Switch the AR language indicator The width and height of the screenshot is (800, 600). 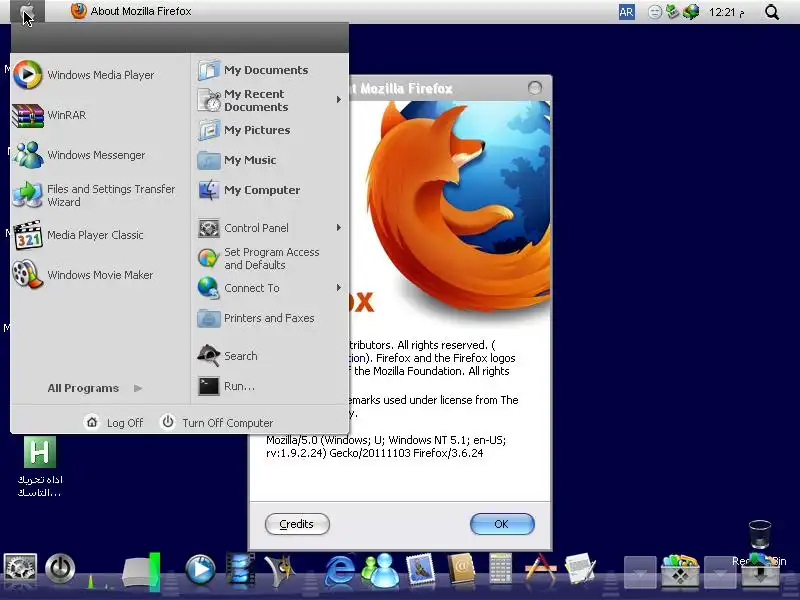pos(627,11)
